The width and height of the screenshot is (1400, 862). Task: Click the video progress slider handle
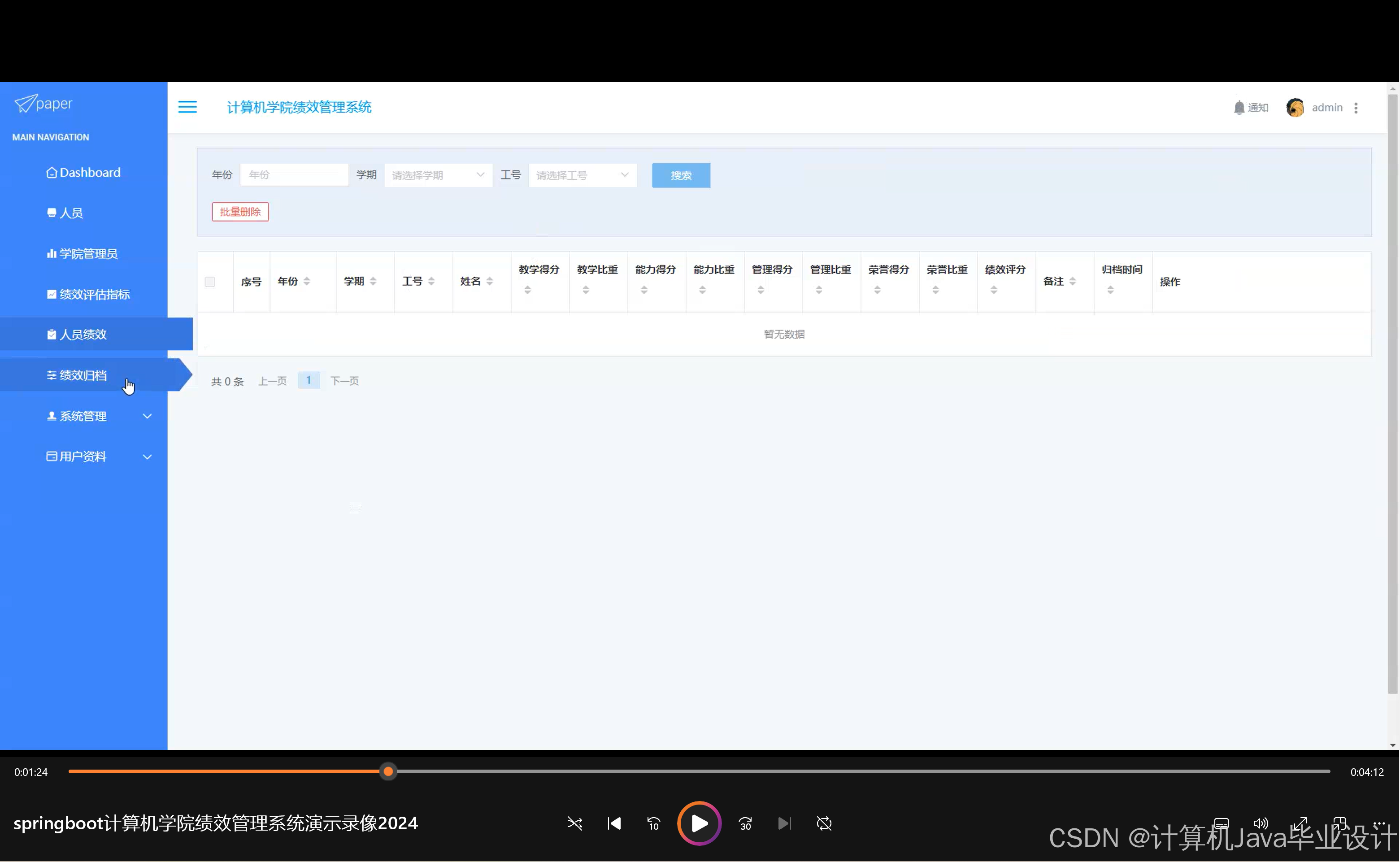tap(388, 772)
